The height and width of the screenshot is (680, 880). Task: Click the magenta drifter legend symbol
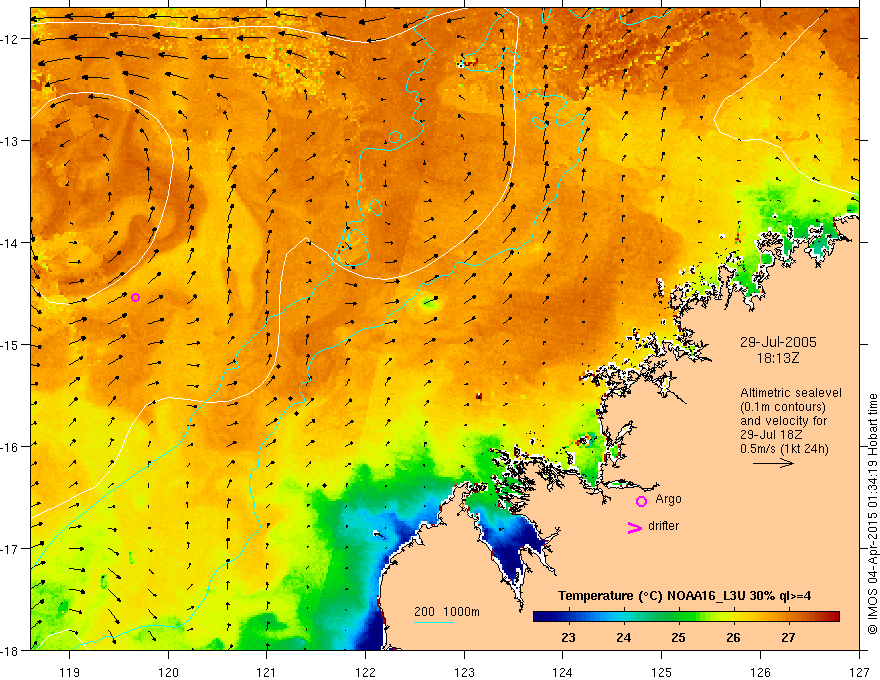(634, 527)
